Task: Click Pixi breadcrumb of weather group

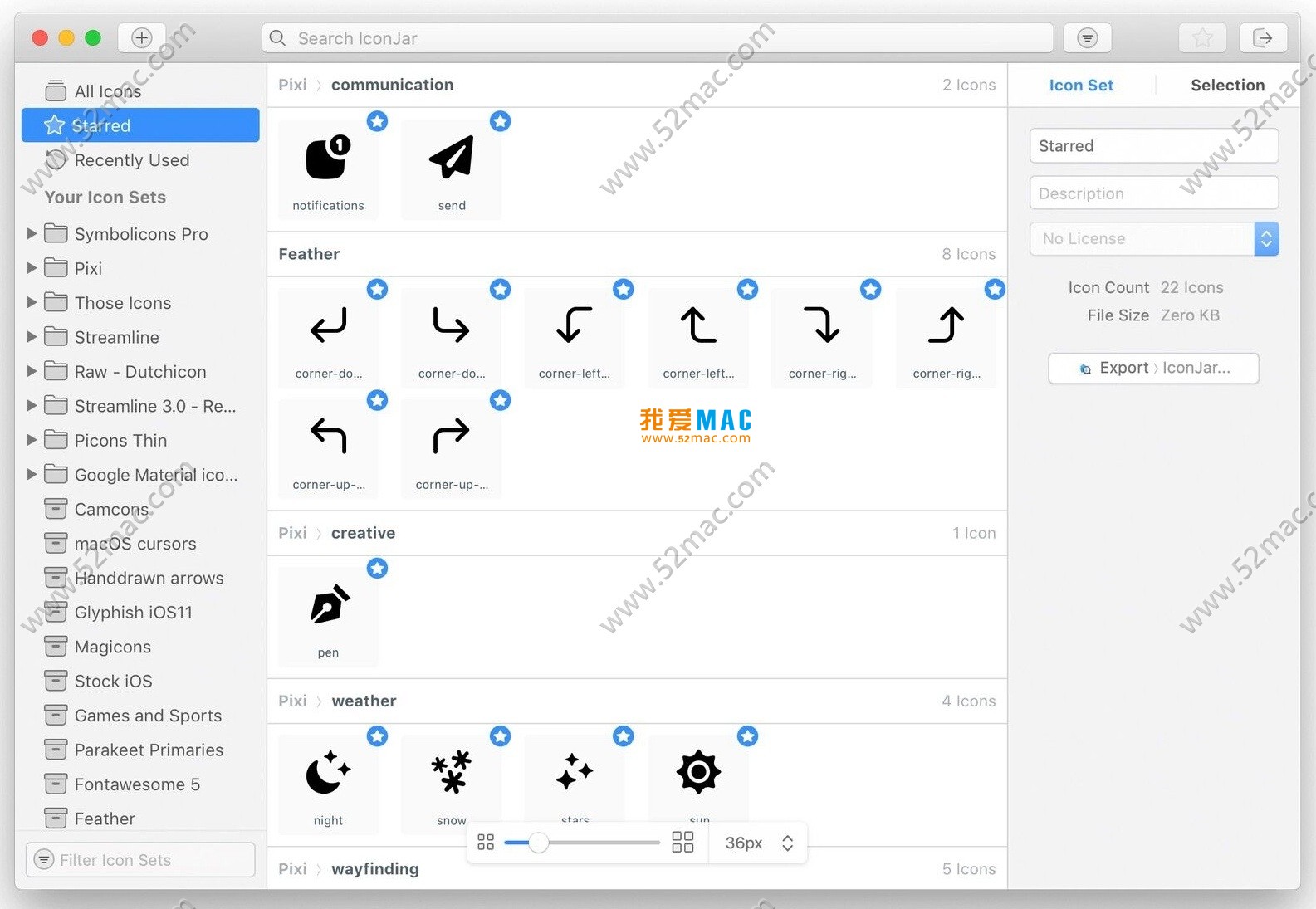Action: (292, 701)
